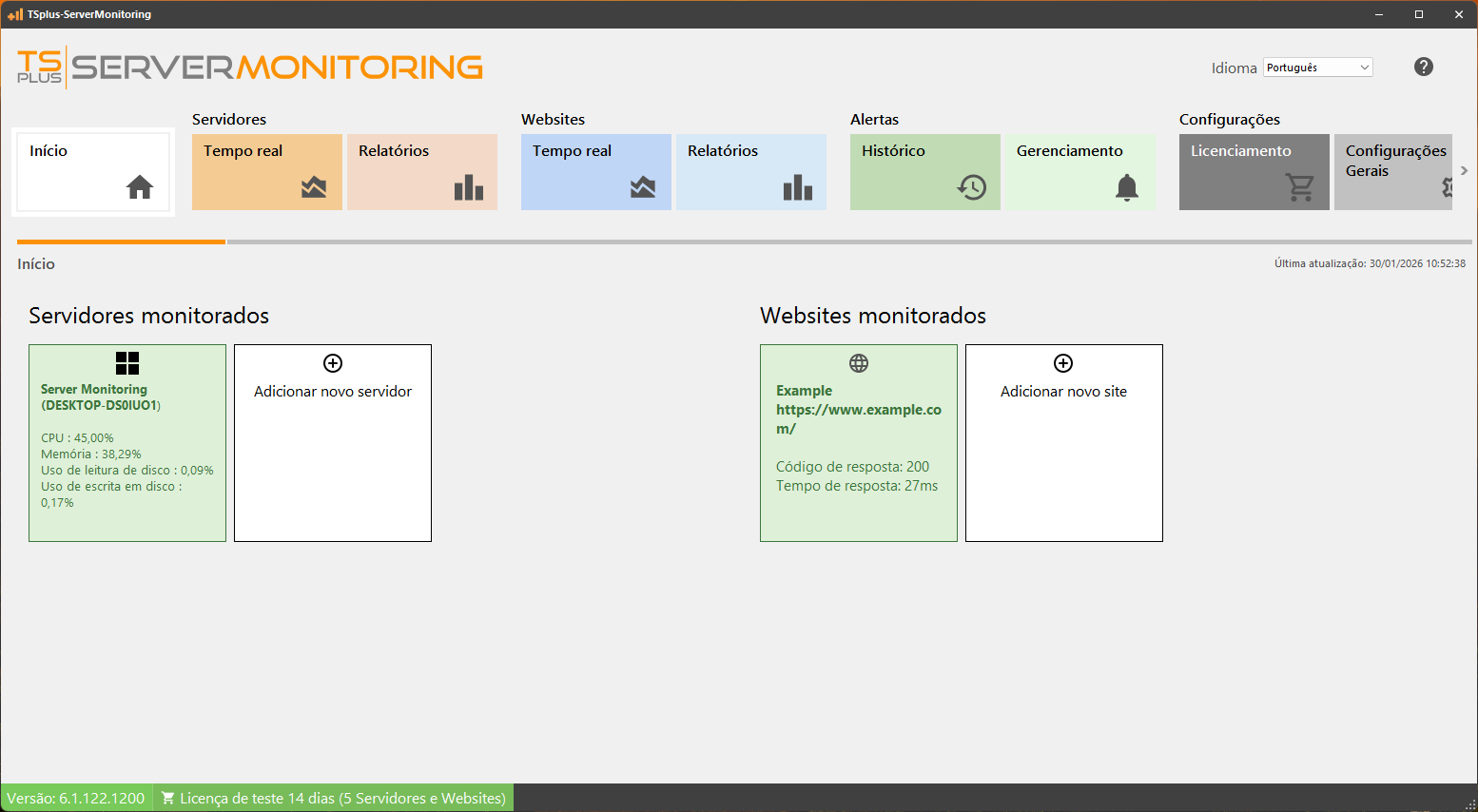This screenshot has width=1478, height=812.
Task: Select the grid icon on the Server Monitoring card
Action: click(x=127, y=362)
